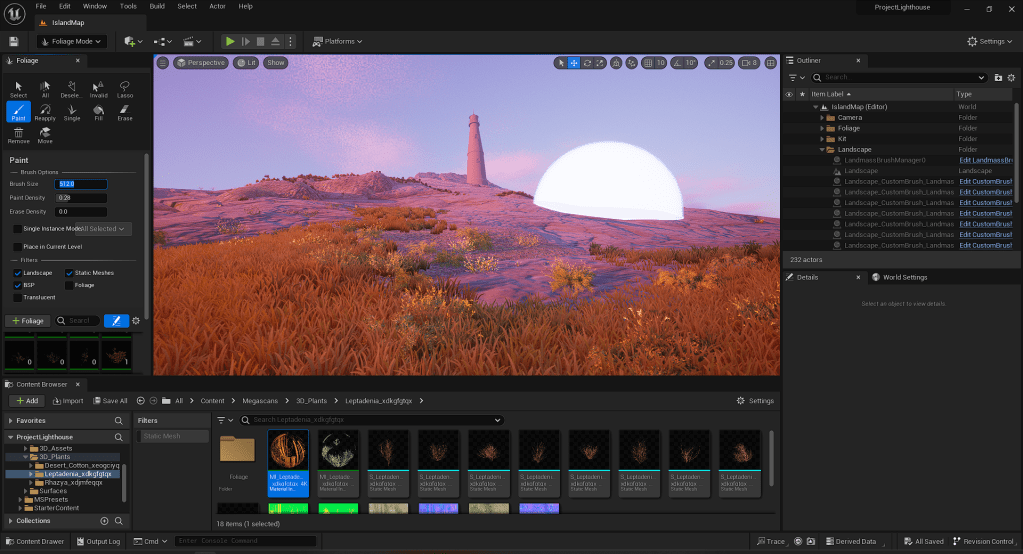This screenshot has width=1023, height=554.
Task: Select the Paint foliage tool
Action: coord(18,111)
